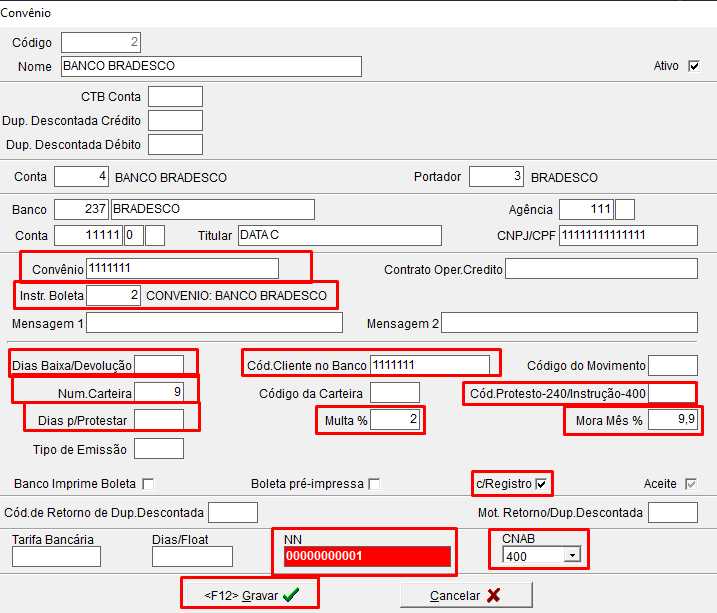Screen dimensions: 717x613
Task: Select the Num.Carteira field
Action: 159,391
